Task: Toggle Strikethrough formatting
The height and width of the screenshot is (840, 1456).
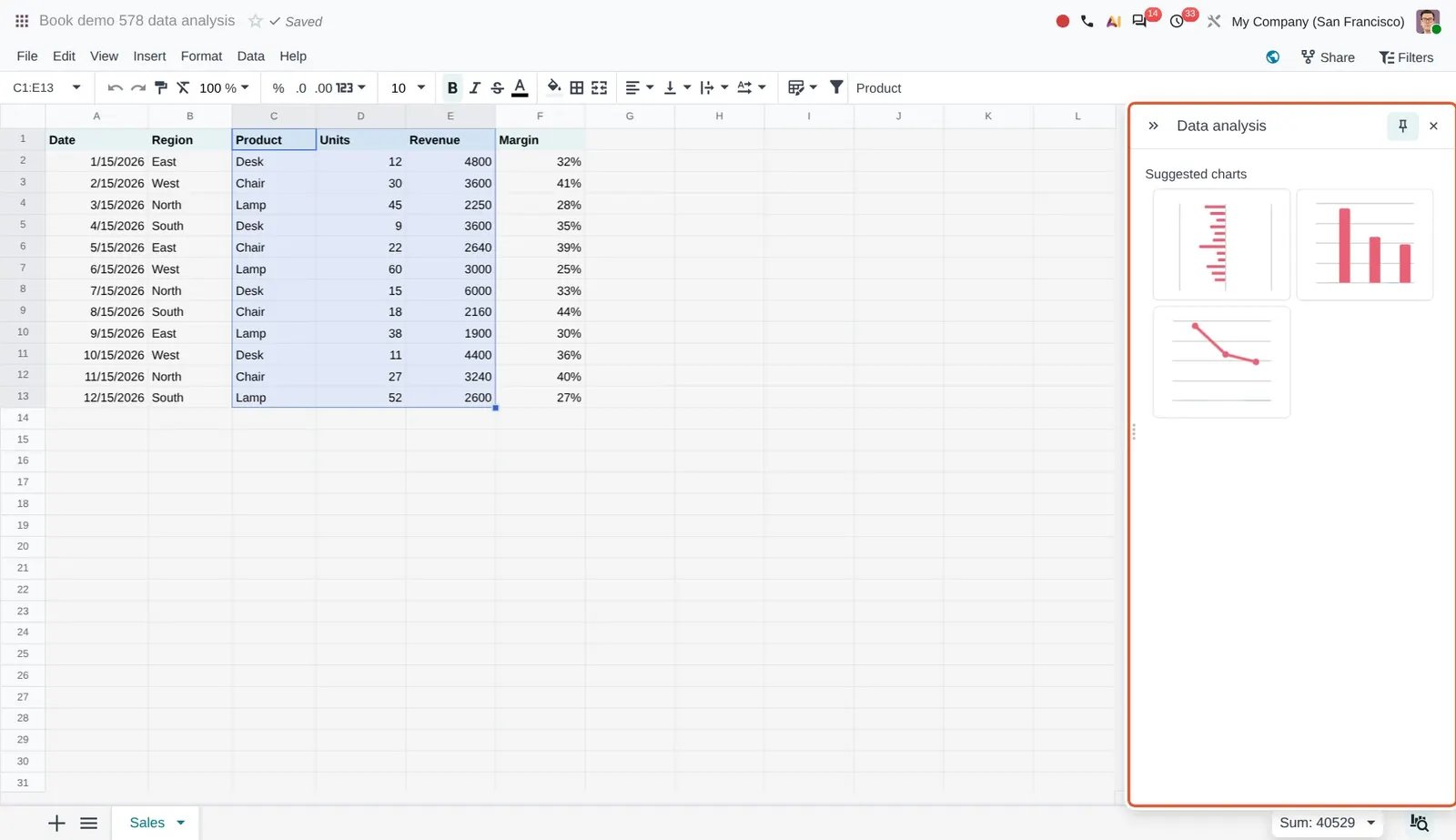Action: (497, 88)
